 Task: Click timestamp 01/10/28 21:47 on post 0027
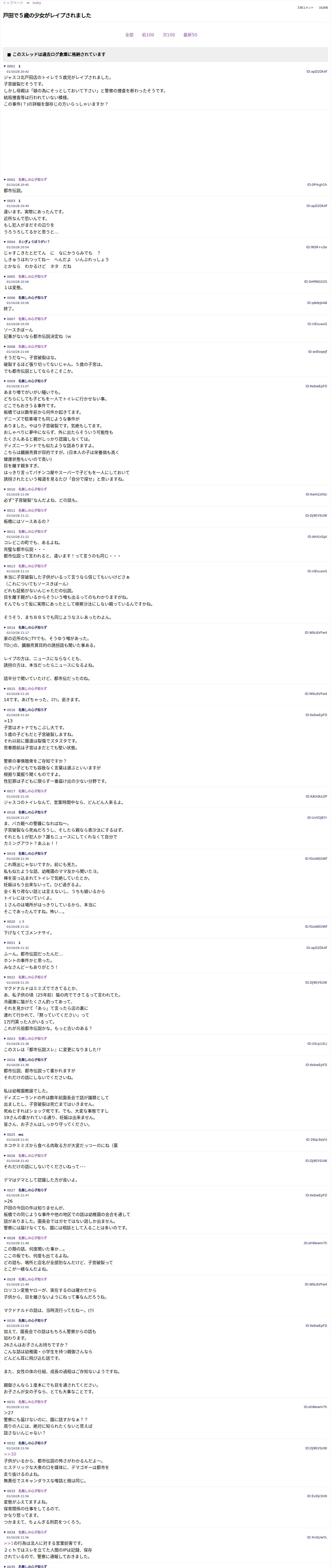point(18,1196)
